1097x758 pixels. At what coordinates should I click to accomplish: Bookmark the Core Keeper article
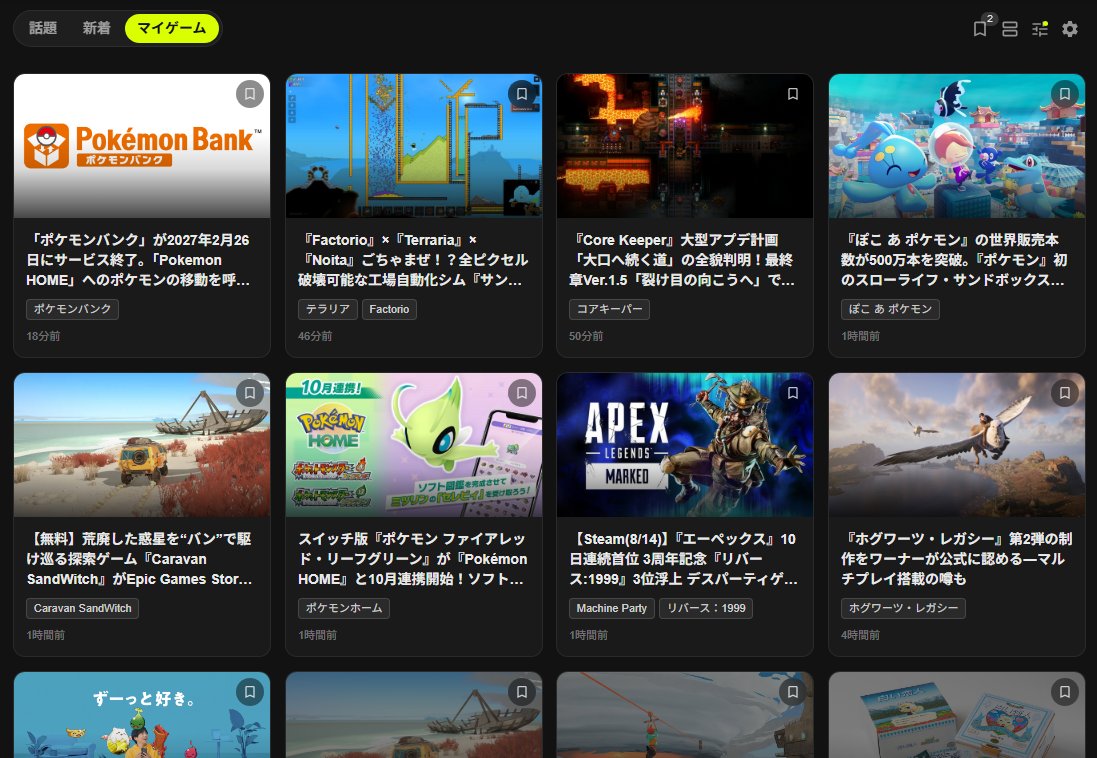tap(793, 94)
